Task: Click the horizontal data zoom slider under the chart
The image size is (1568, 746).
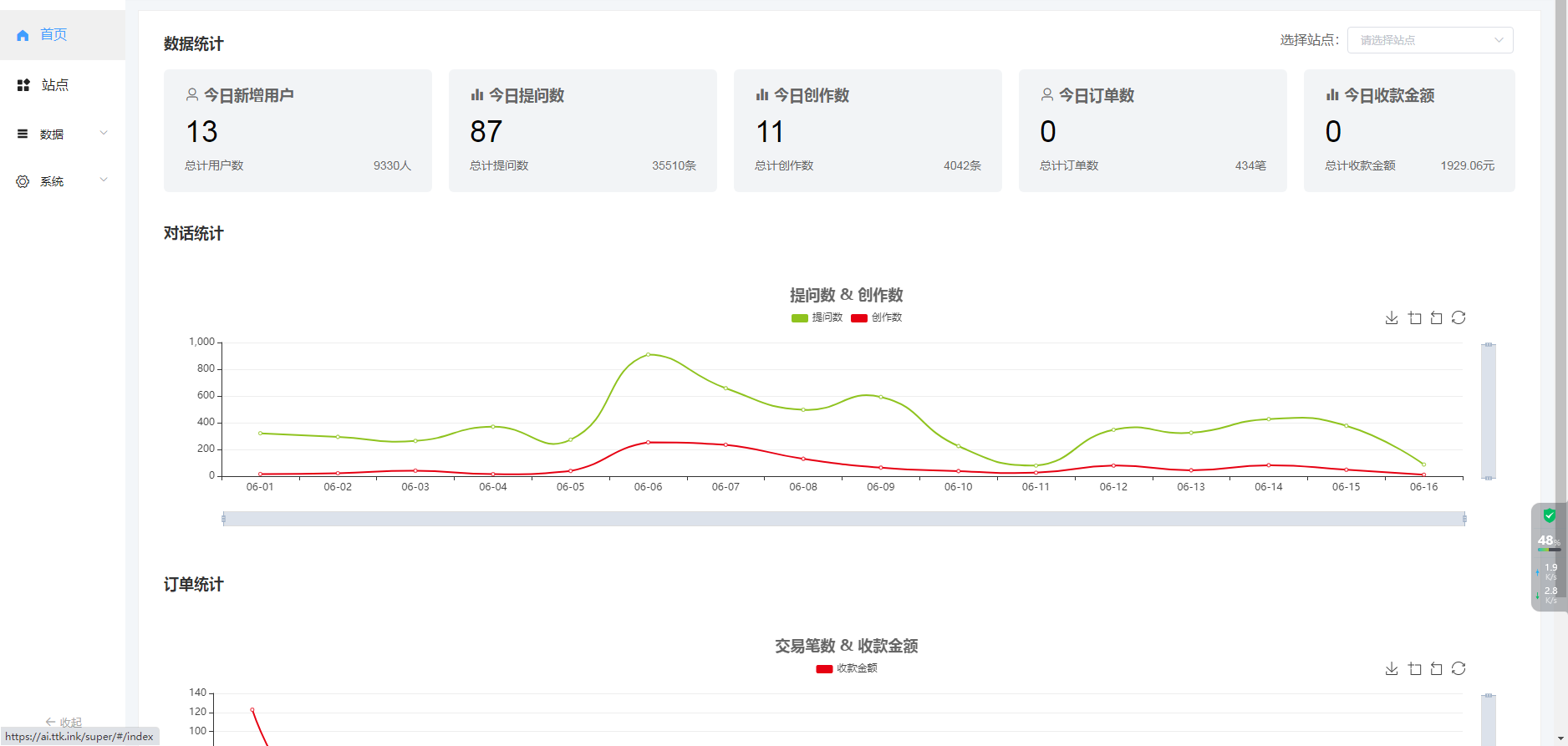Action: click(844, 519)
